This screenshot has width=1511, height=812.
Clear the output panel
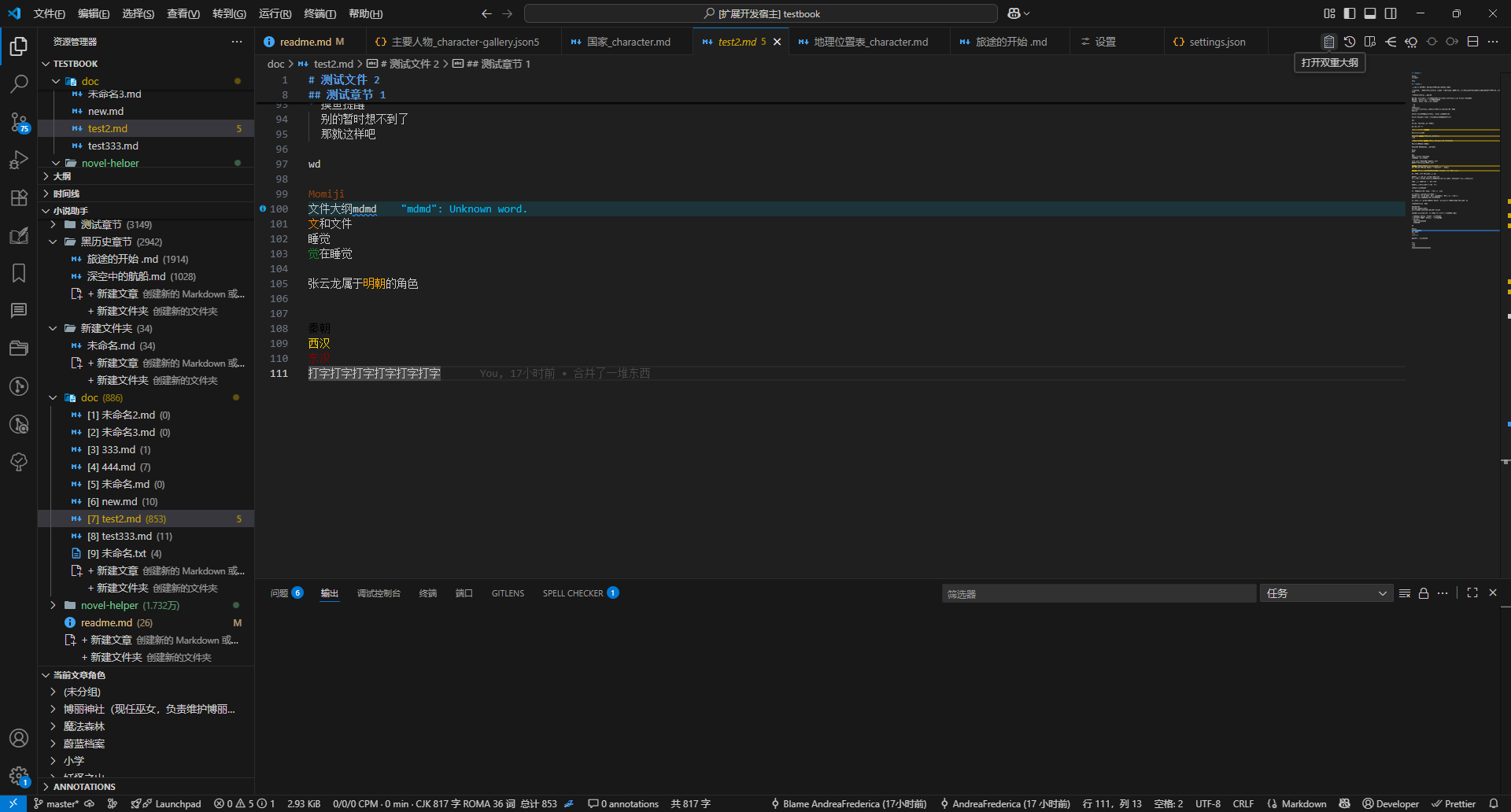[1405, 593]
